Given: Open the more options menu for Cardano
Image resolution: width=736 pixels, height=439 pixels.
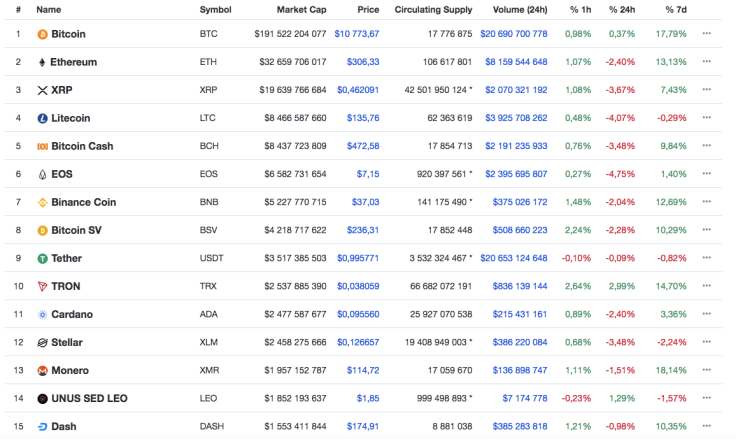Looking at the screenshot, I should [706, 314].
